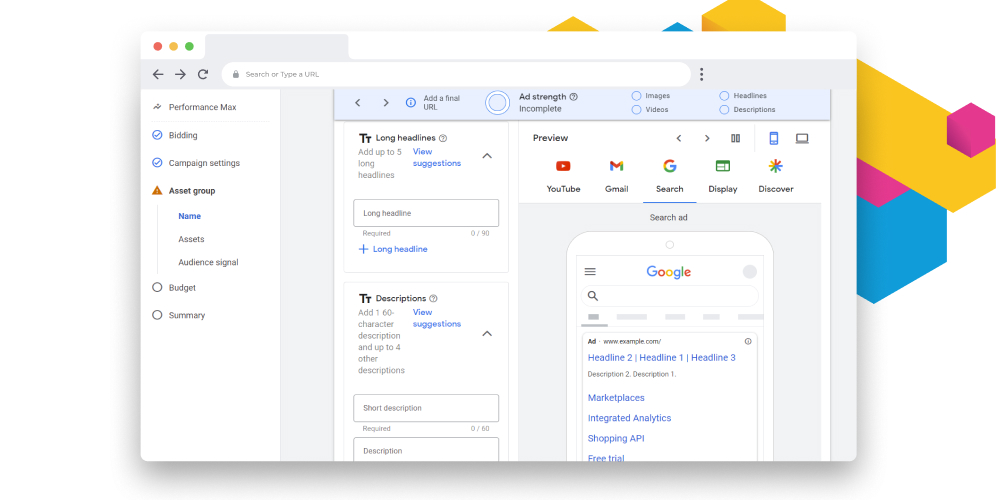Click the account avatar in phone preview
The image size is (1000, 500).
750,272
